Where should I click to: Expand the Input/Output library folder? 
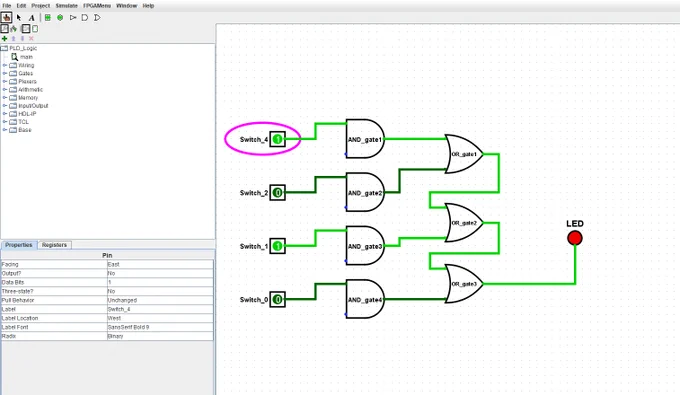click(x=5, y=106)
